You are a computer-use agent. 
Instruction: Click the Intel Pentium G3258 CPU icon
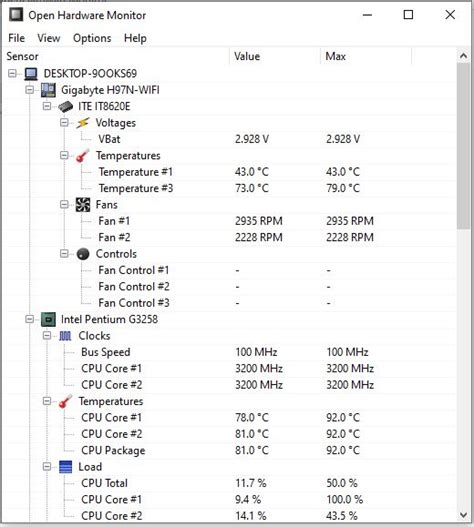[x=48, y=320]
